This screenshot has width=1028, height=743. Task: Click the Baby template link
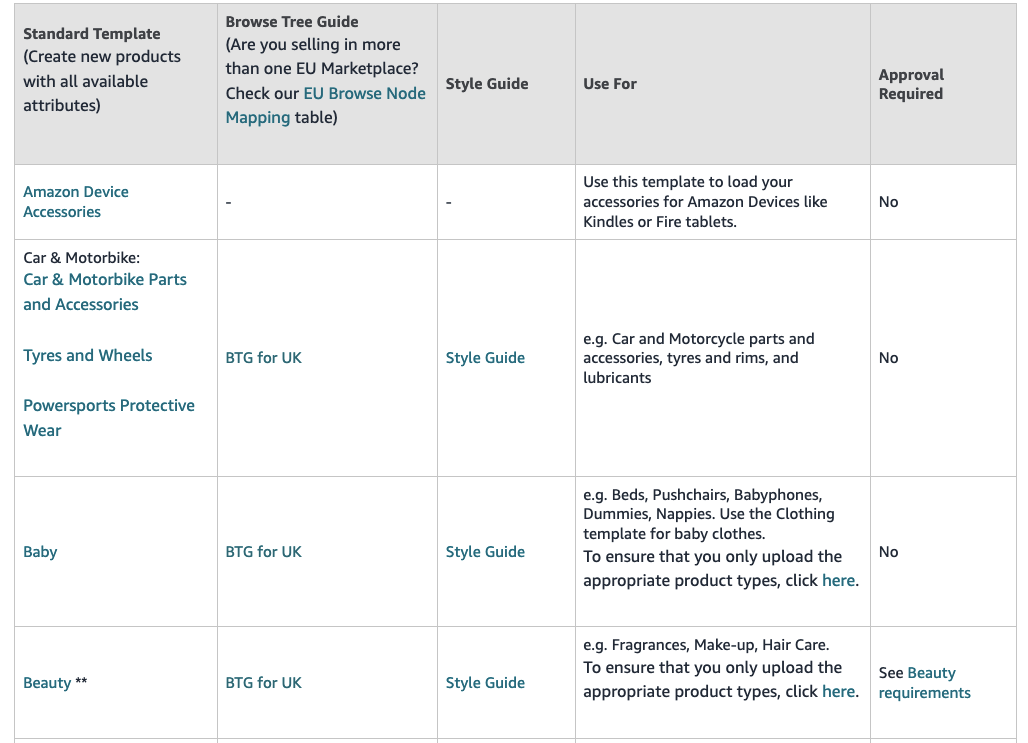pyautogui.click(x=40, y=552)
